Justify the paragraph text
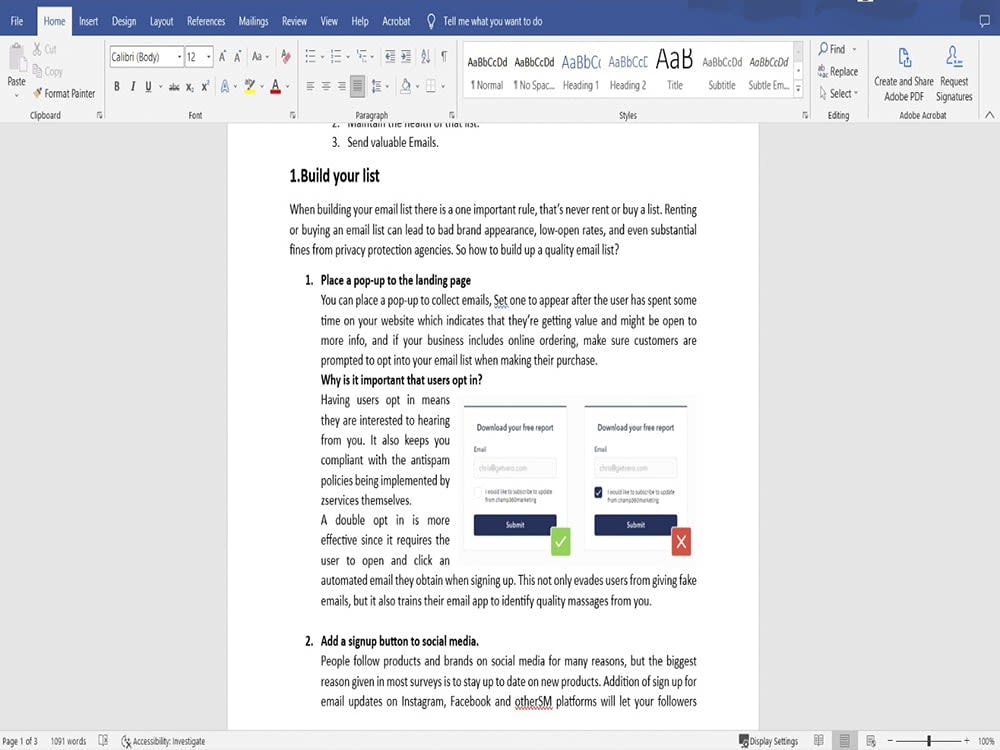1000x750 pixels. [357, 86]
